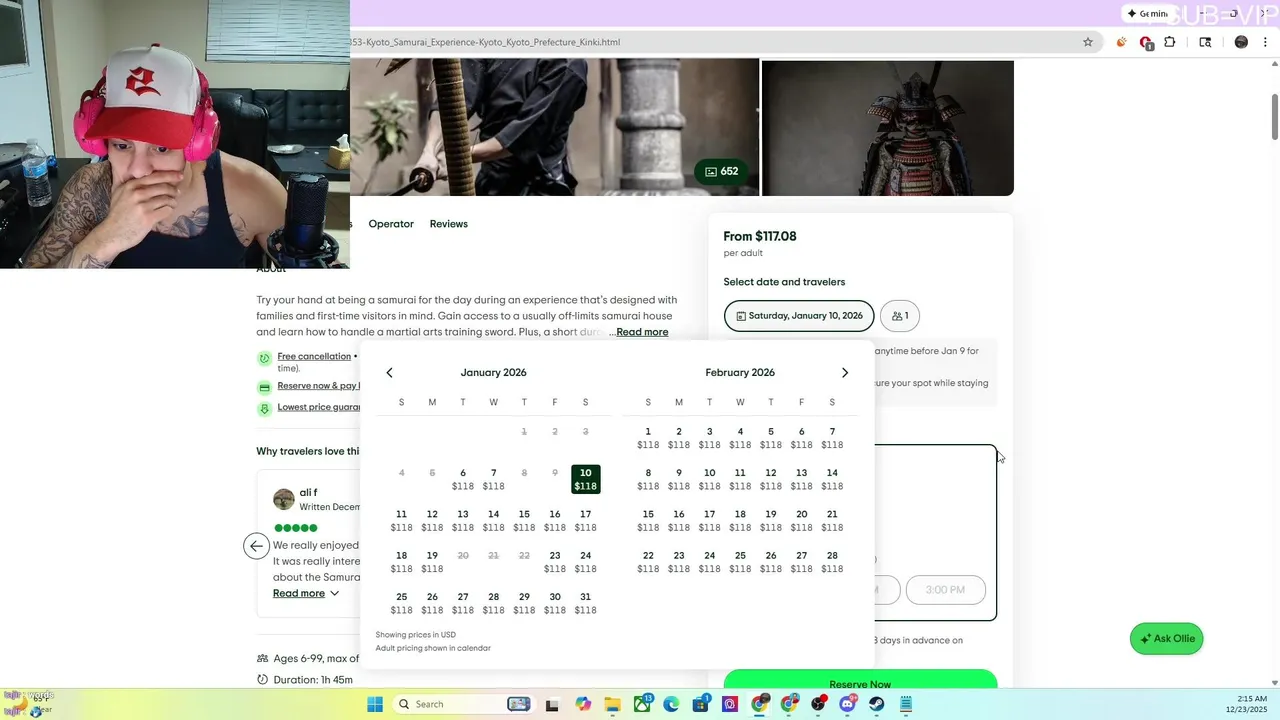Image resolution: width=1280 pixels, height=720 pixels.
Task: Select January 7 in the calendar
Action: tap(493, 479)
